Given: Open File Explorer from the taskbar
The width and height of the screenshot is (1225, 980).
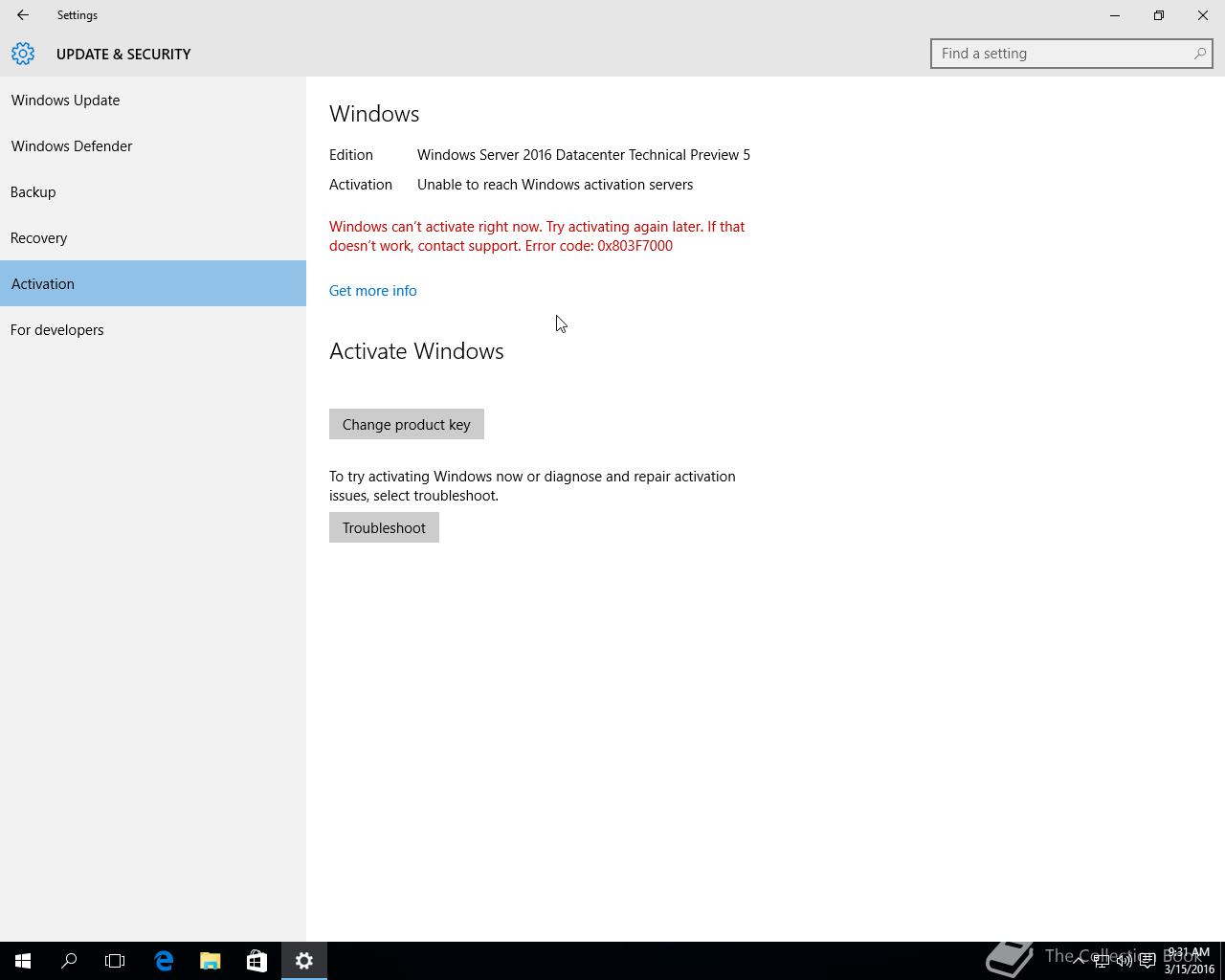Looking at the screenshot, I should tap(210, 961).
